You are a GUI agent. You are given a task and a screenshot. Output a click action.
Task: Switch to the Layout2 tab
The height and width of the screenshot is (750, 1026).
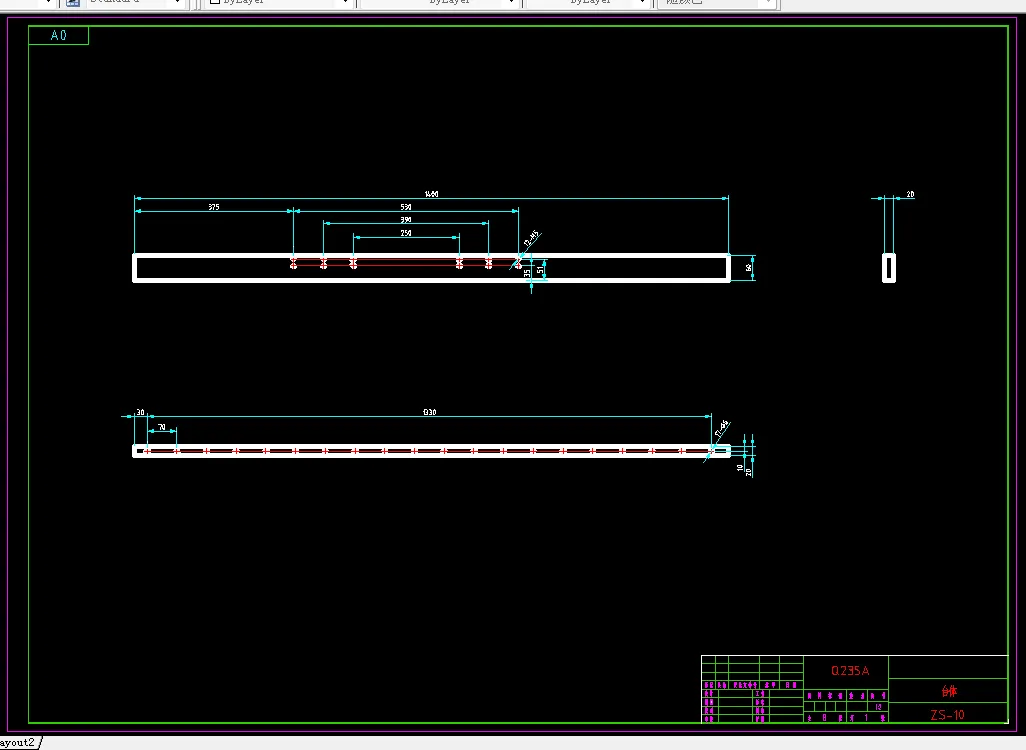tap(18, 743)
